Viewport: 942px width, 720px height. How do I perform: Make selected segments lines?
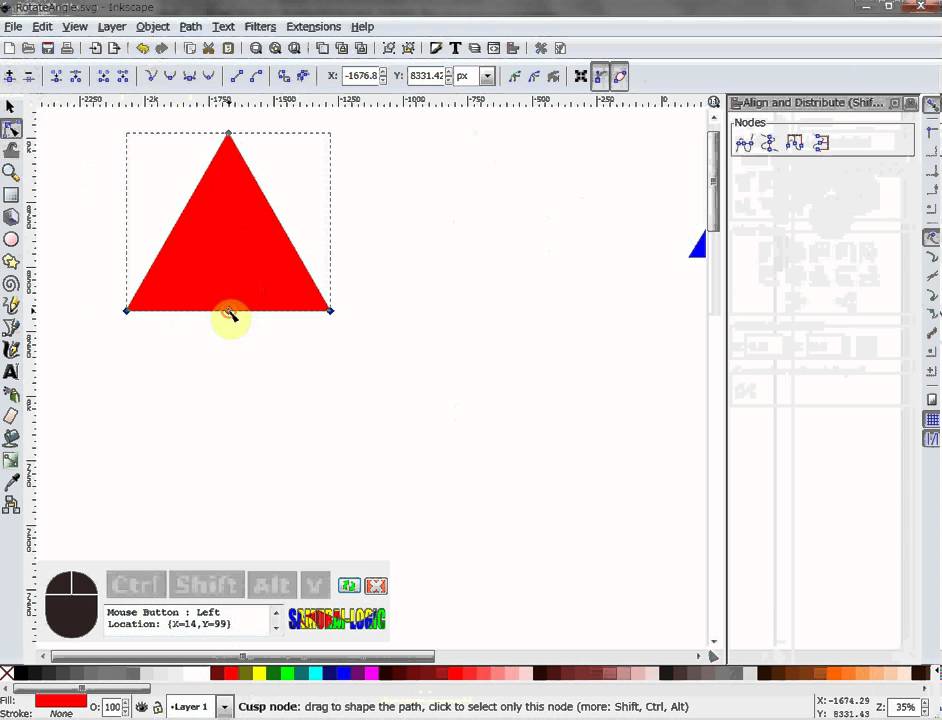coord(237,76)
